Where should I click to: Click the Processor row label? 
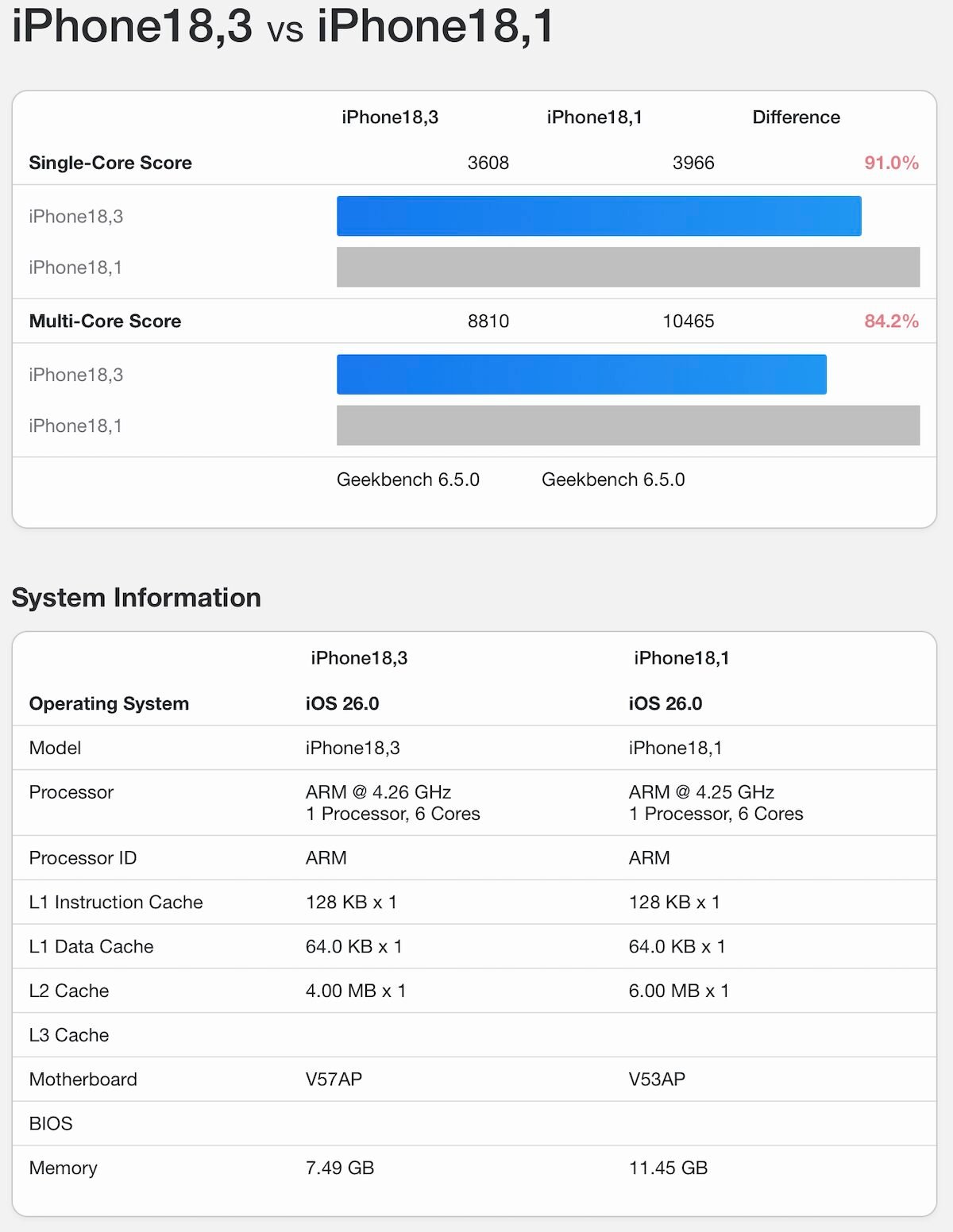pyautogui.click(x=71, y=792)
